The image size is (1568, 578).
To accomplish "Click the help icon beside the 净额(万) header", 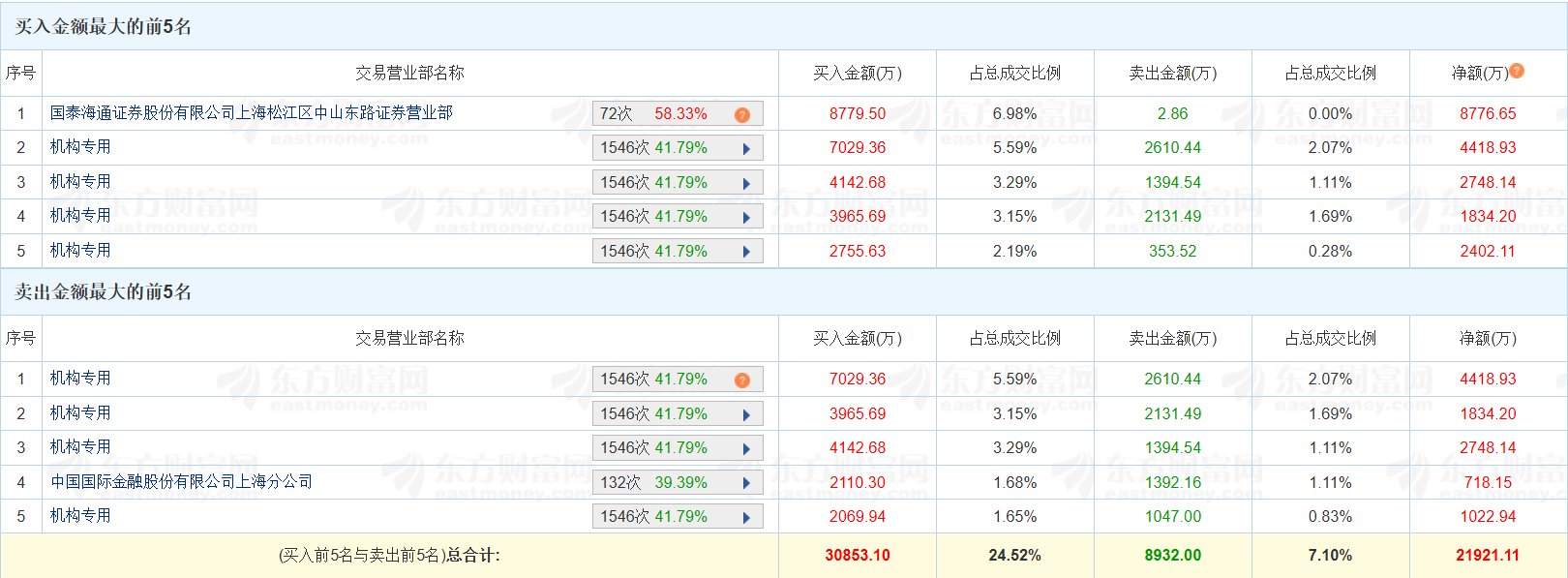I will [1517, 71].
